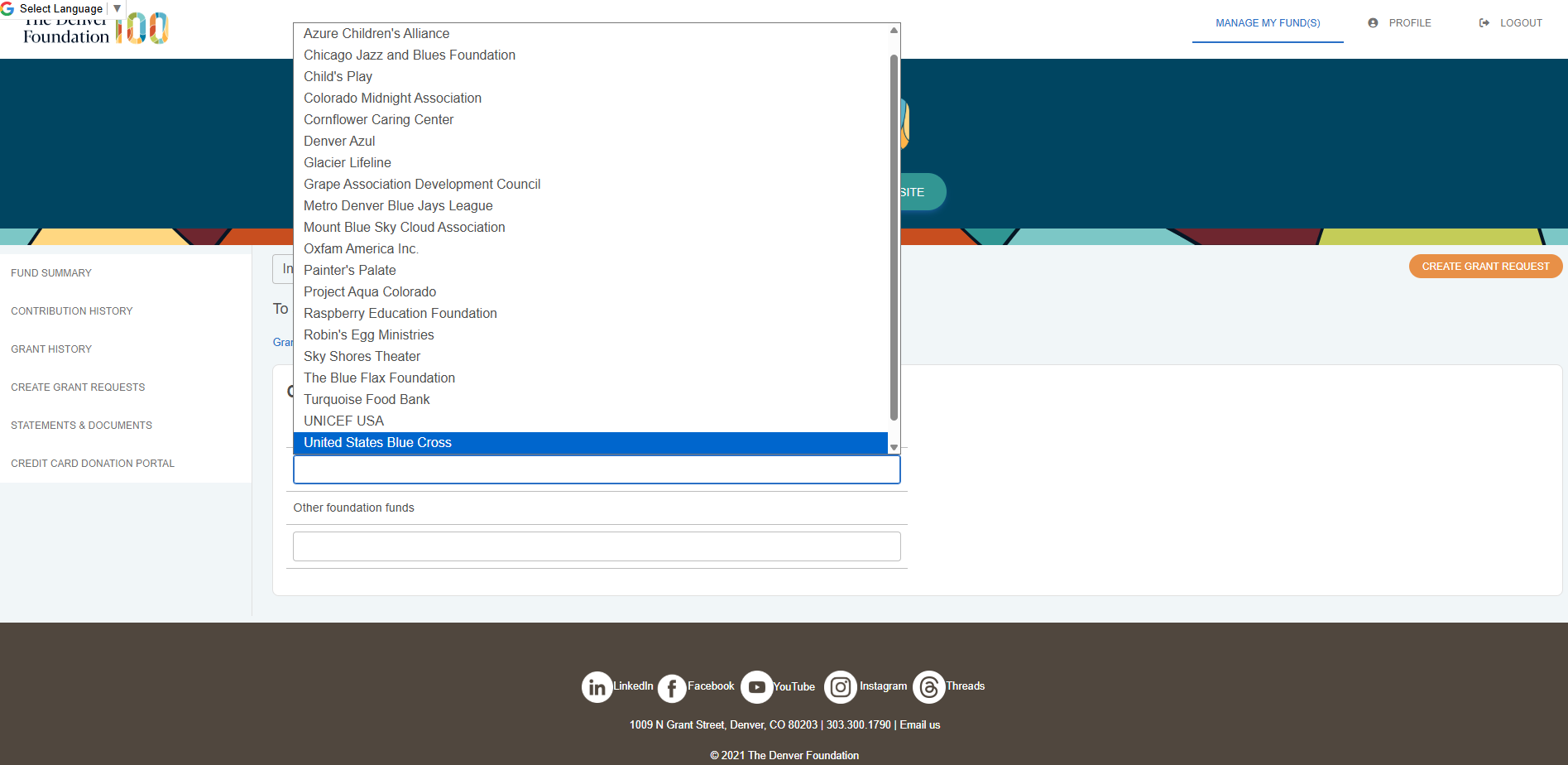Click the dropdown list scroll-up arrow
This screenshot has width=1568, height=765.
point(894,31)
